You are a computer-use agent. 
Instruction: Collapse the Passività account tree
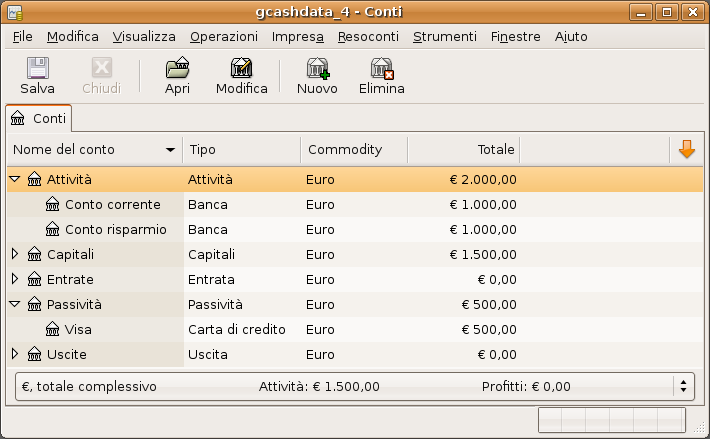pos(15,304)
